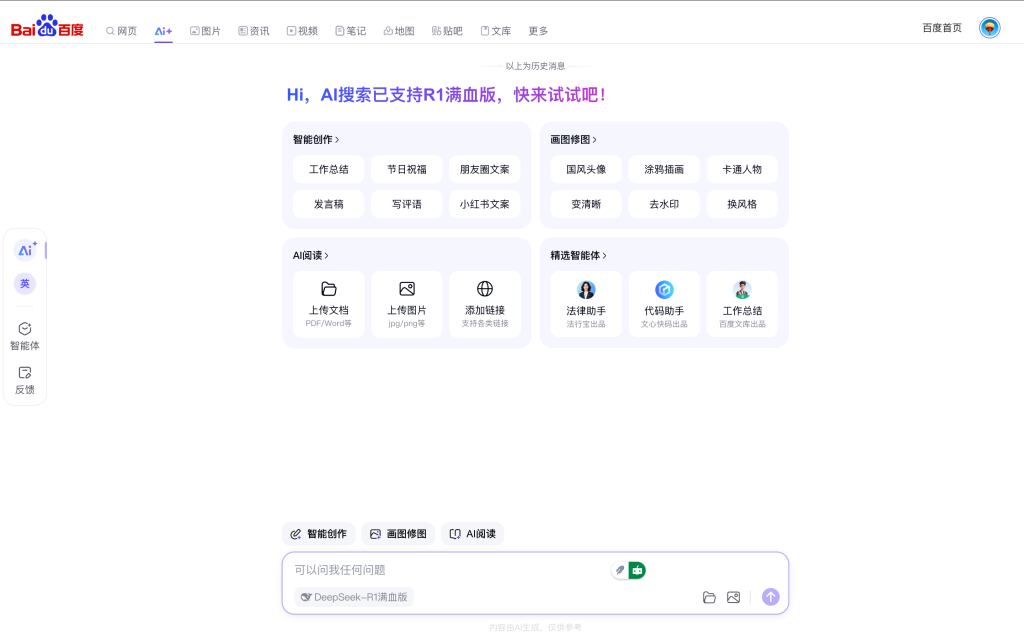Expand the 智能创作 section heading
The image size is (1024, 640).
point(316,140)
